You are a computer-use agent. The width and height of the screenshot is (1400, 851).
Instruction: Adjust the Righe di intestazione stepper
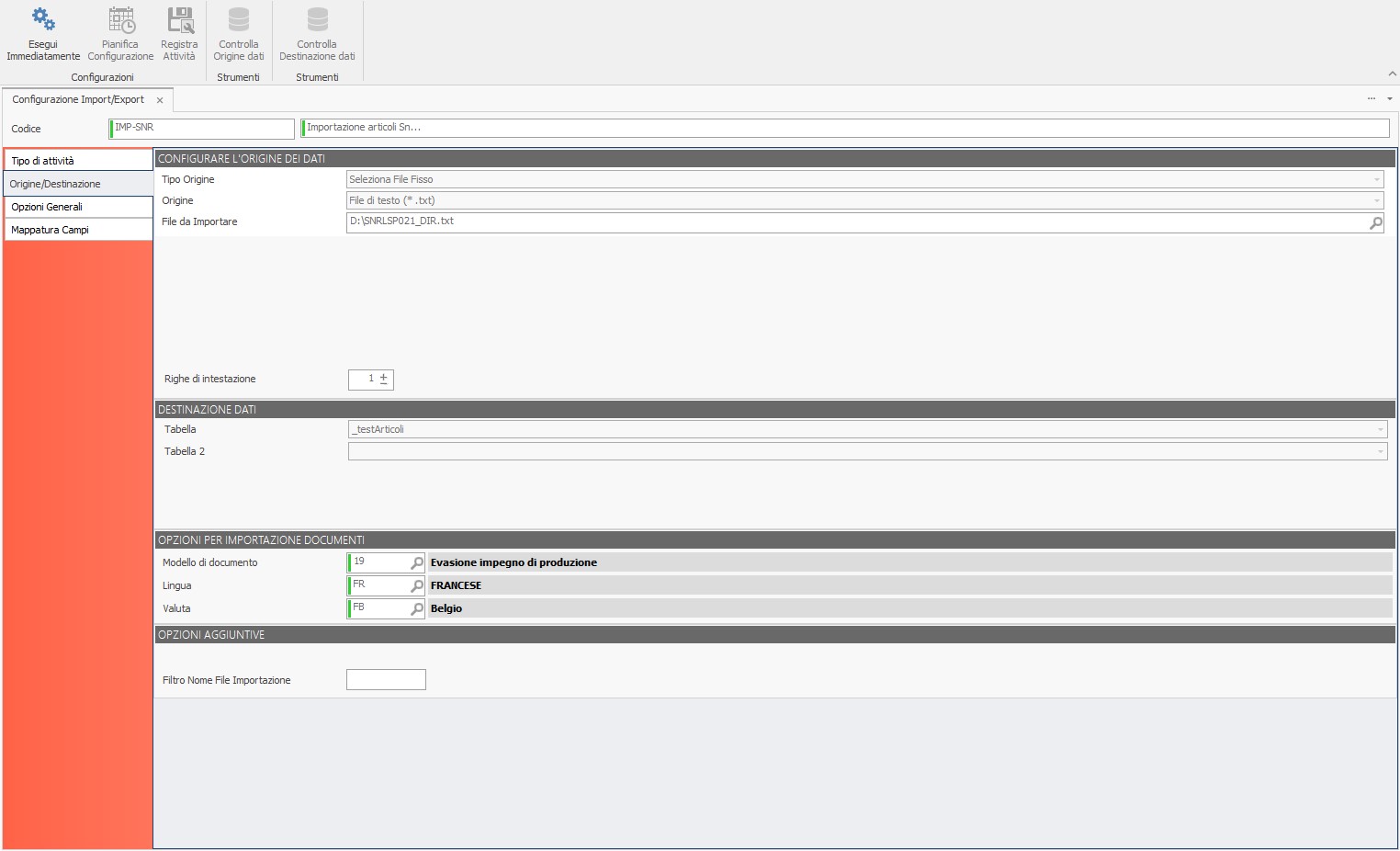pyautogui.click(x=384, y=379)
